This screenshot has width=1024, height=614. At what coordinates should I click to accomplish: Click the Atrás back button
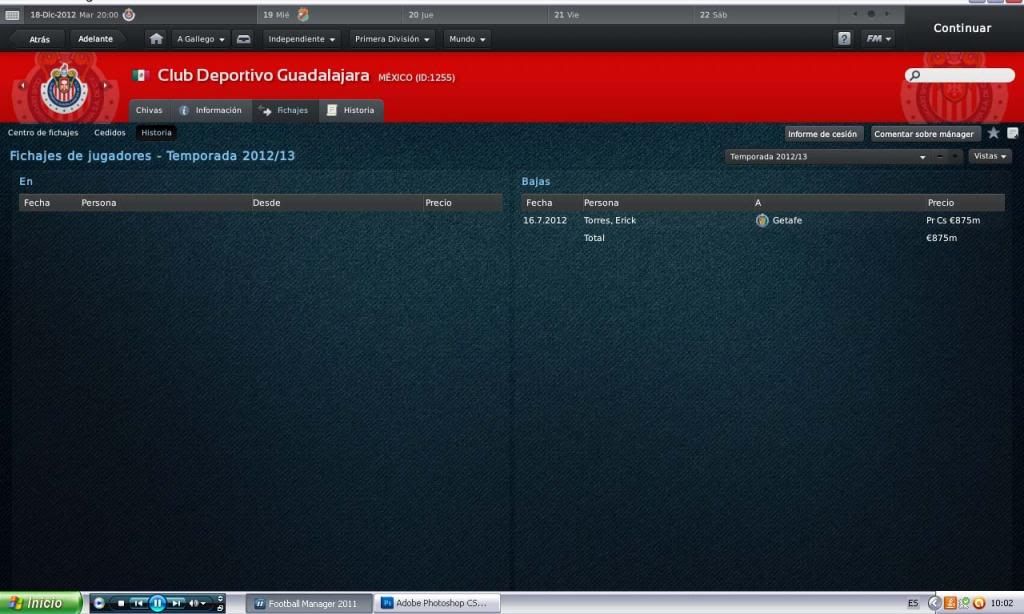coord(39,39)
